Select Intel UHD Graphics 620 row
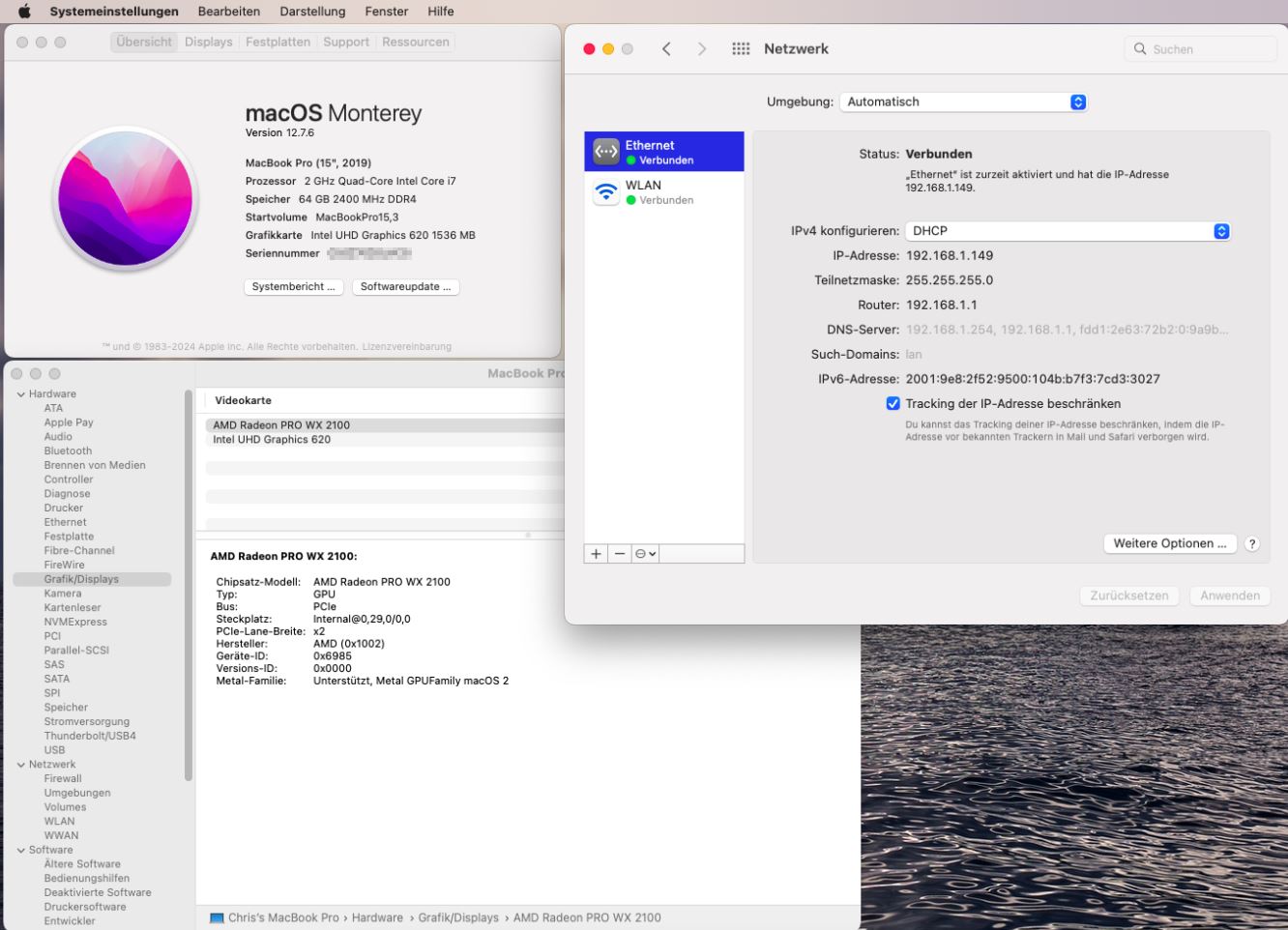The width and height of the screenshot is (1288, 930). (385, 440)
